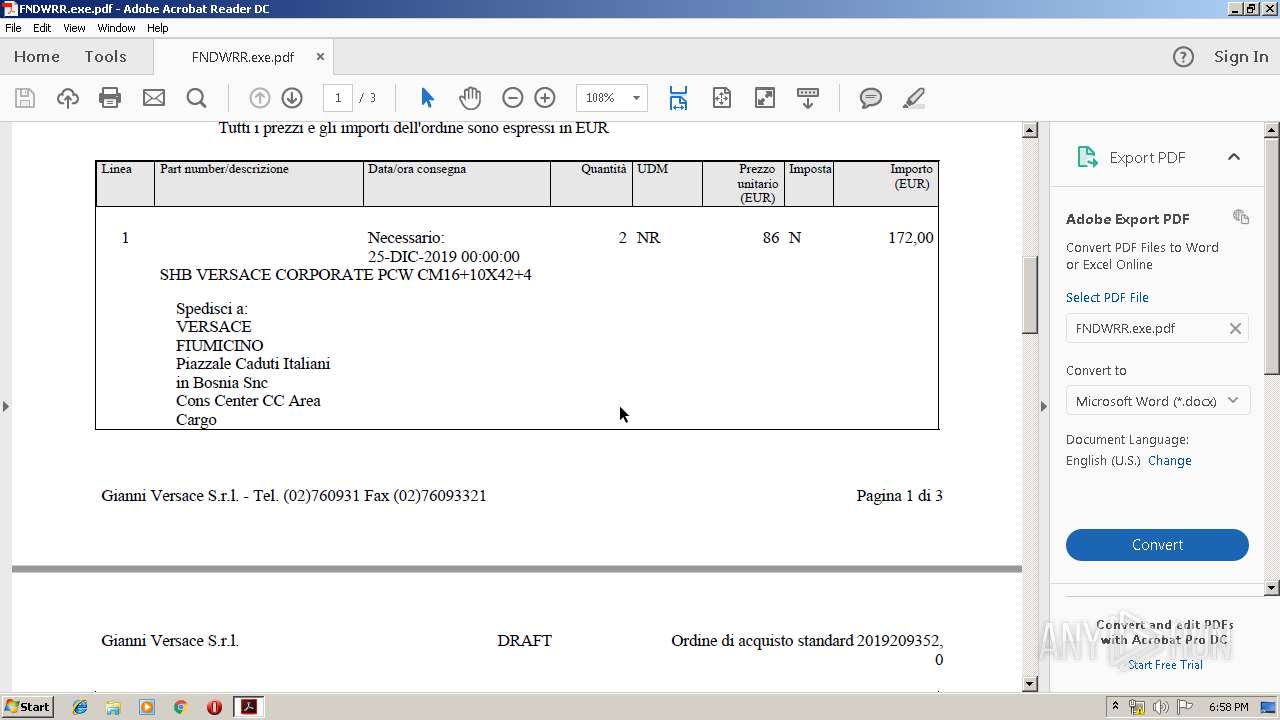Click the Save file icon
The width and height of the screenshot is (1280, 720).
pyautogui.click(x=25, y=98)
